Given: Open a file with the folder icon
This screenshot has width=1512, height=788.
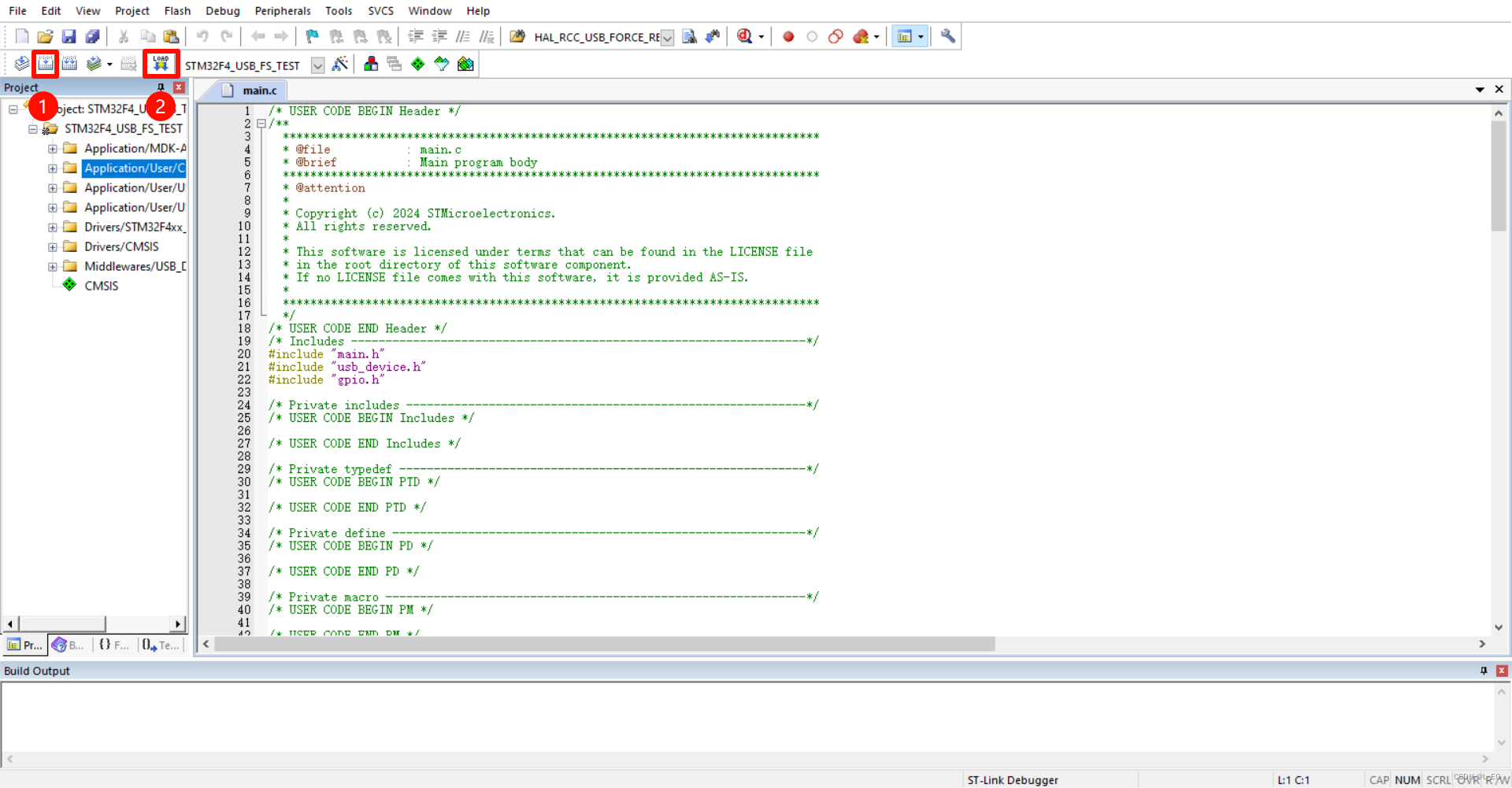Looking at the screenshot, I should pos(45,36).
